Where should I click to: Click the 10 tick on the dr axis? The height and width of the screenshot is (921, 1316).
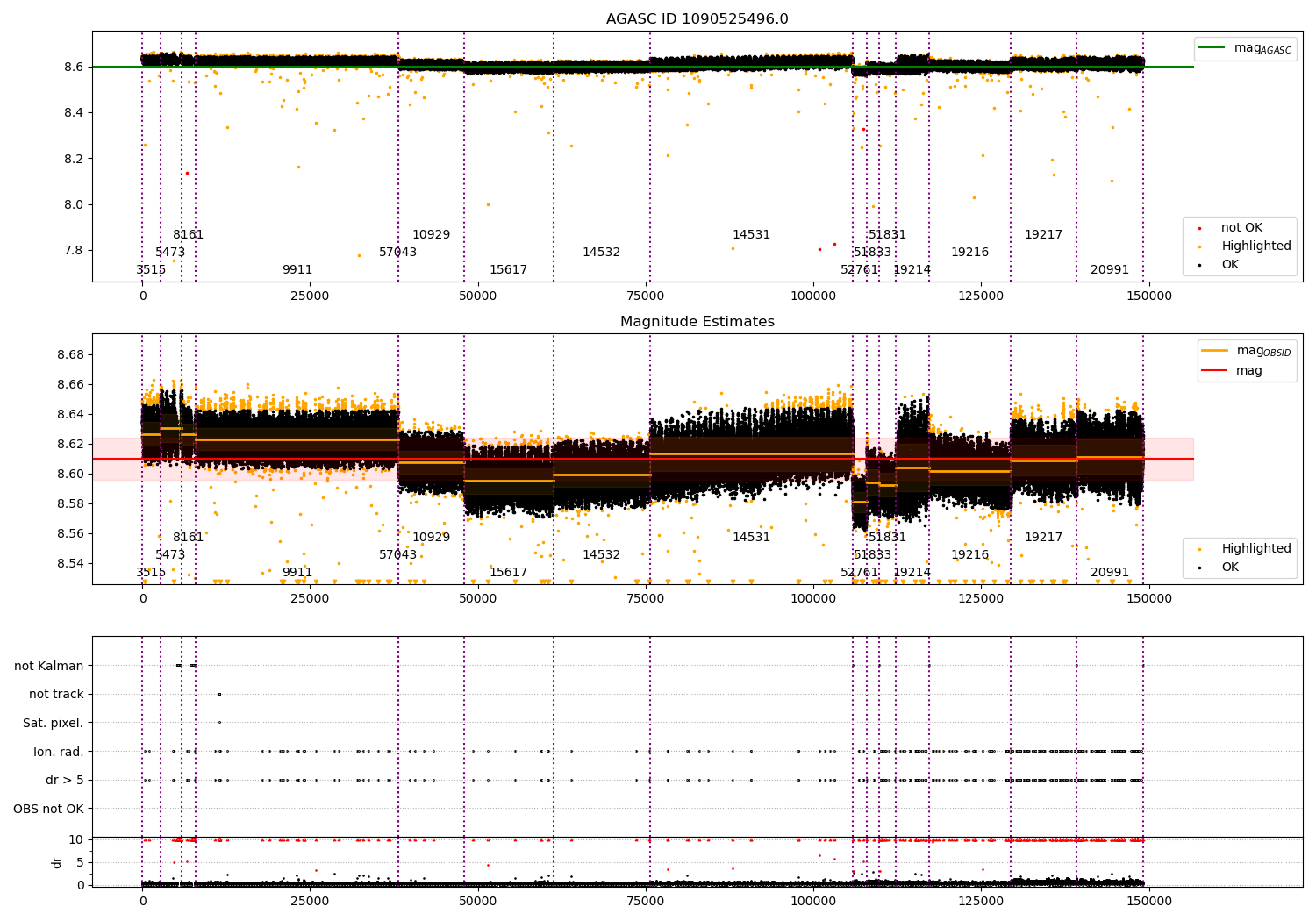pyautogui.click(x=76, y=840)
